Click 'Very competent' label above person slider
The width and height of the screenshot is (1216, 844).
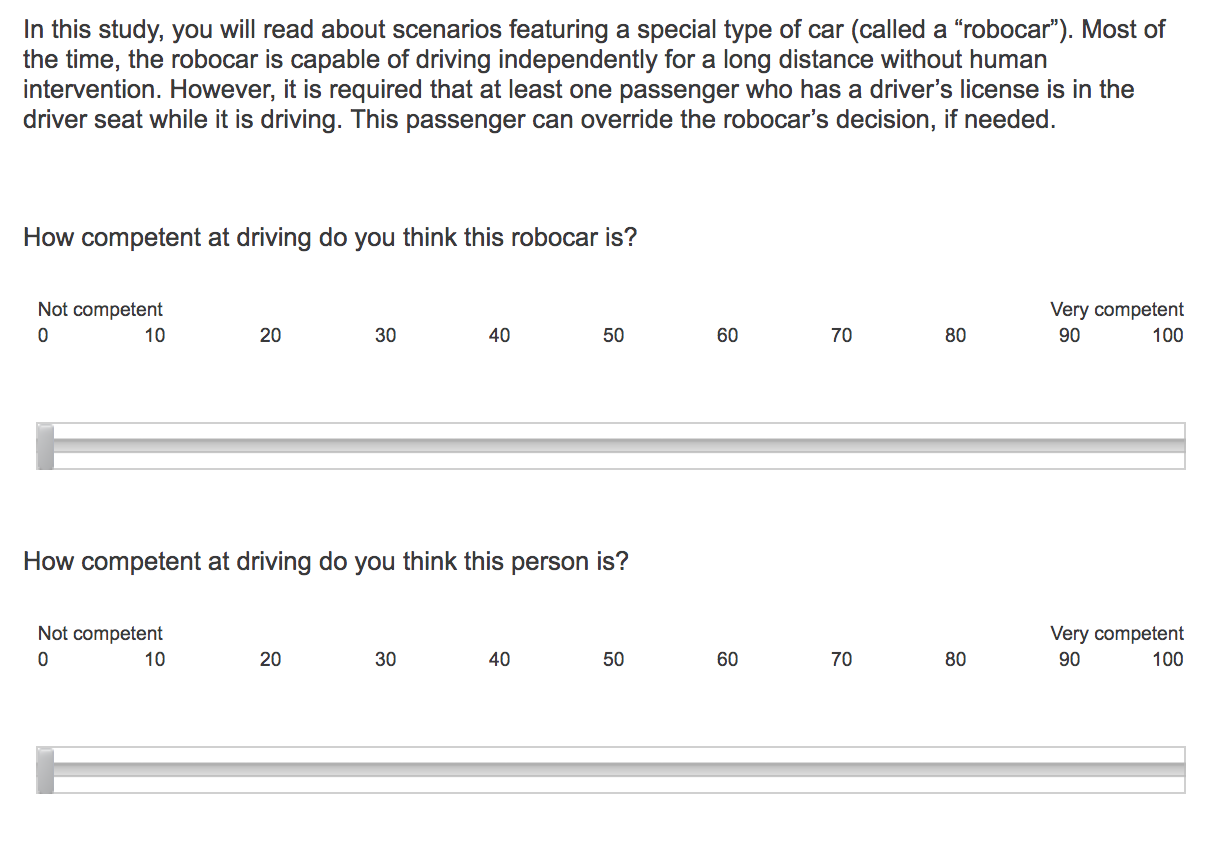click(1117, 634)
